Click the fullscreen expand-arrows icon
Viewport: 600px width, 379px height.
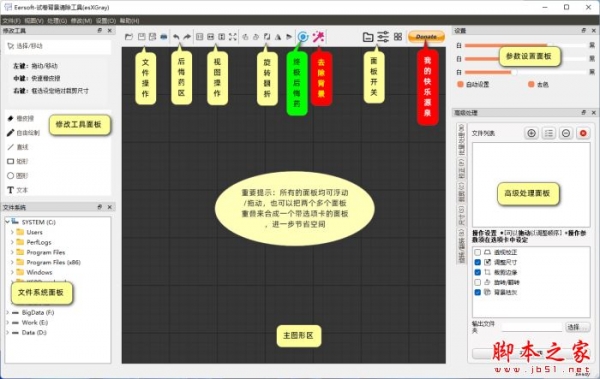(x=233, y=37)
